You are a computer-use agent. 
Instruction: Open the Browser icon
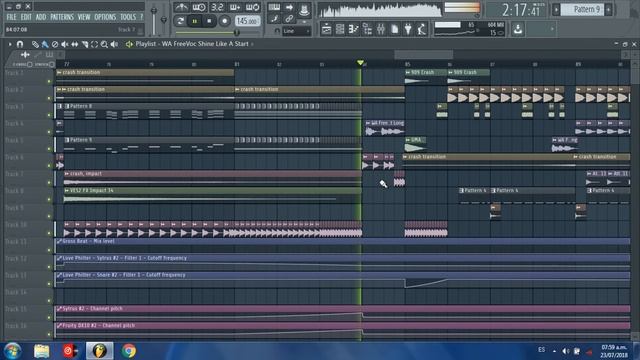[x=367, y=29]
